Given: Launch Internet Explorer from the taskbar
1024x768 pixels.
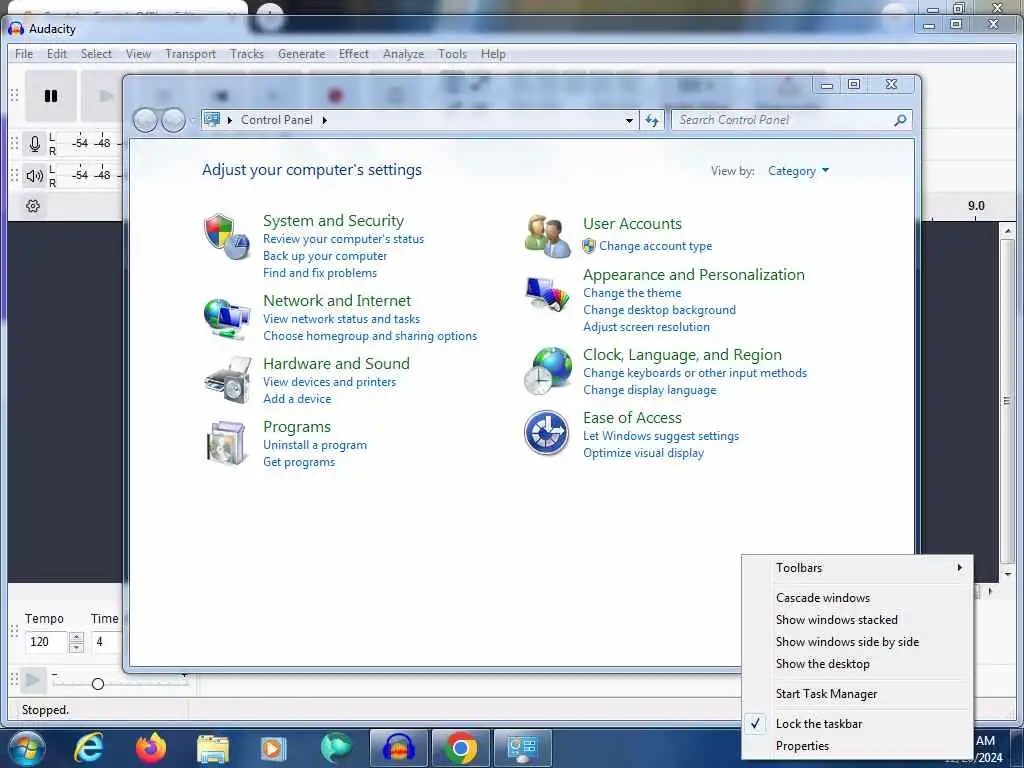Looking at the screenshot, I should (89, 748).
